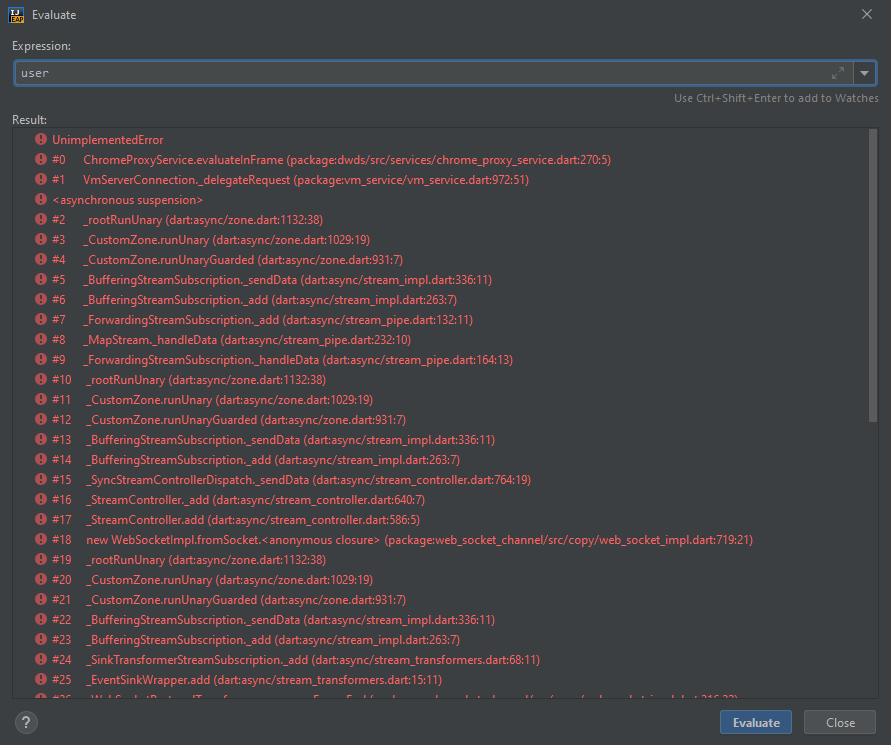Image resolution: width=891 pixels, height=745 pixels.
Task: Click the expand-editor arrows inside expression field
Action: [838, 73]
